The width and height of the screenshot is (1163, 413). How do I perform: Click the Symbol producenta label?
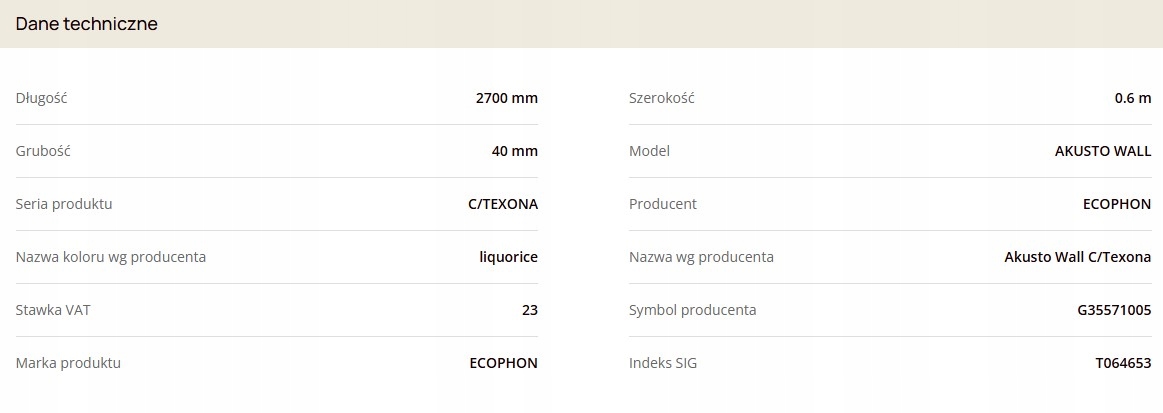(692, 310)
